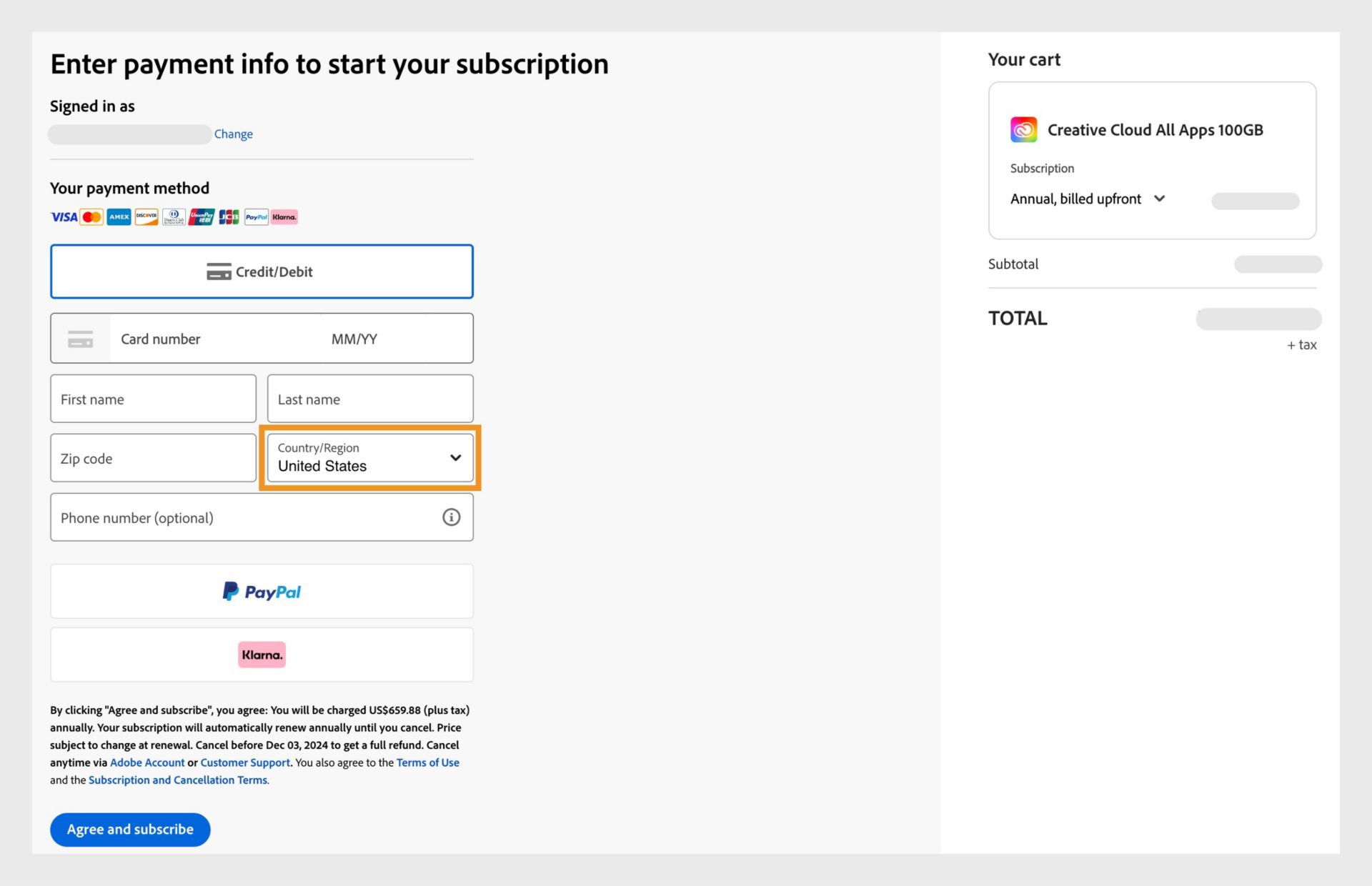Click the Visa card logo
This screenshot has width=1372, height=886.
[x=64, y=216]
